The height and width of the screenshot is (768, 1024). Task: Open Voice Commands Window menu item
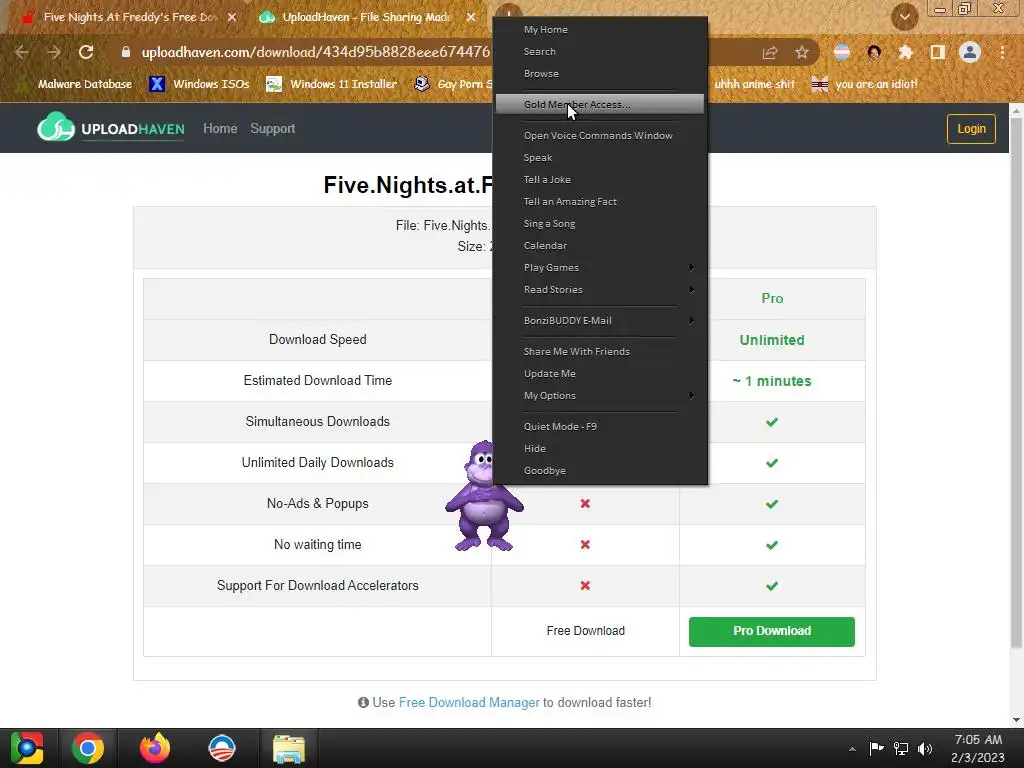(600, 136)
